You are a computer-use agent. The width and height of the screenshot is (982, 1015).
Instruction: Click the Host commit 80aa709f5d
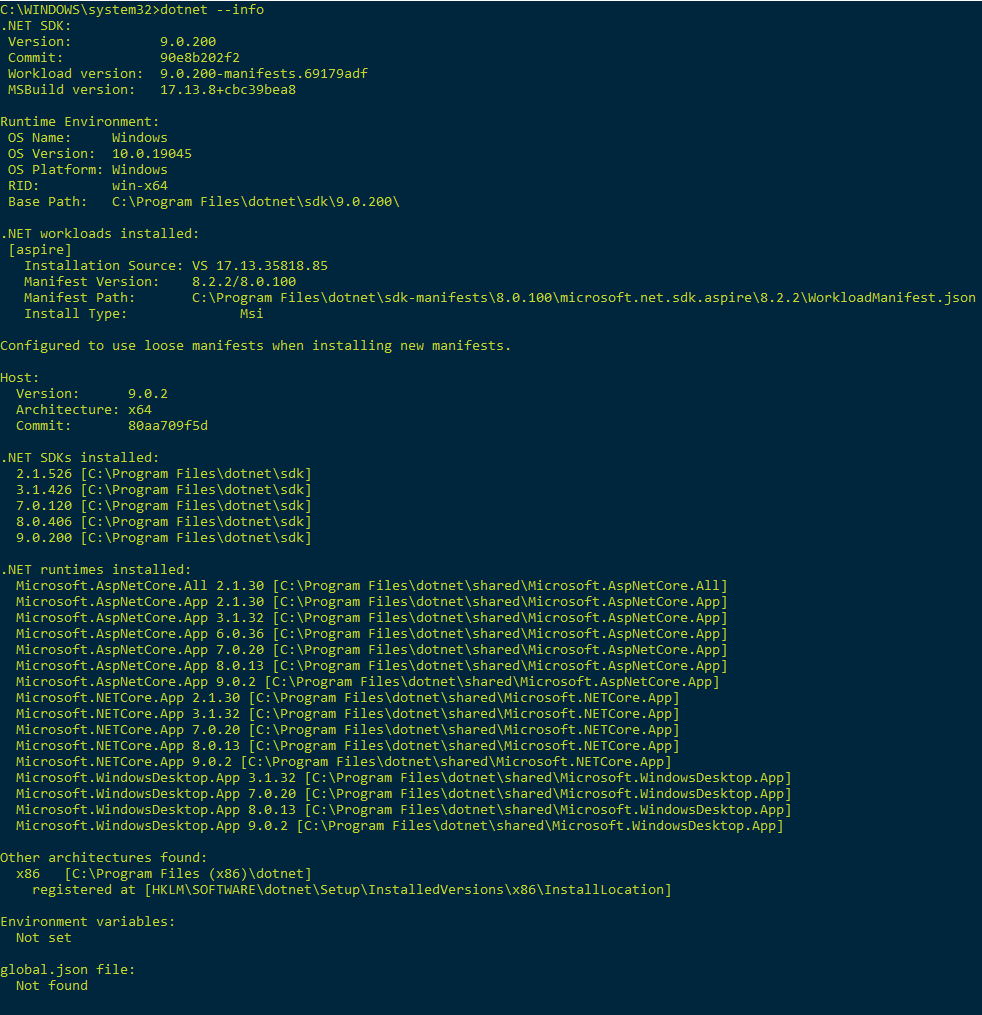pos(168,426)
